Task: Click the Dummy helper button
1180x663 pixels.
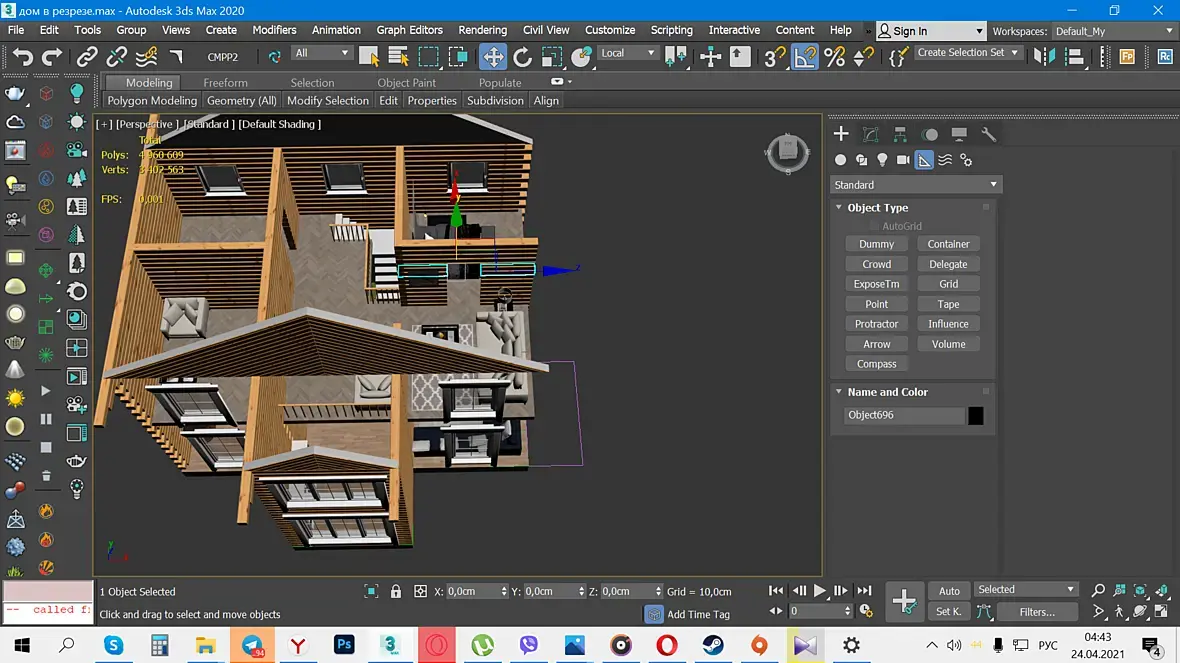Action: (876, 244)
